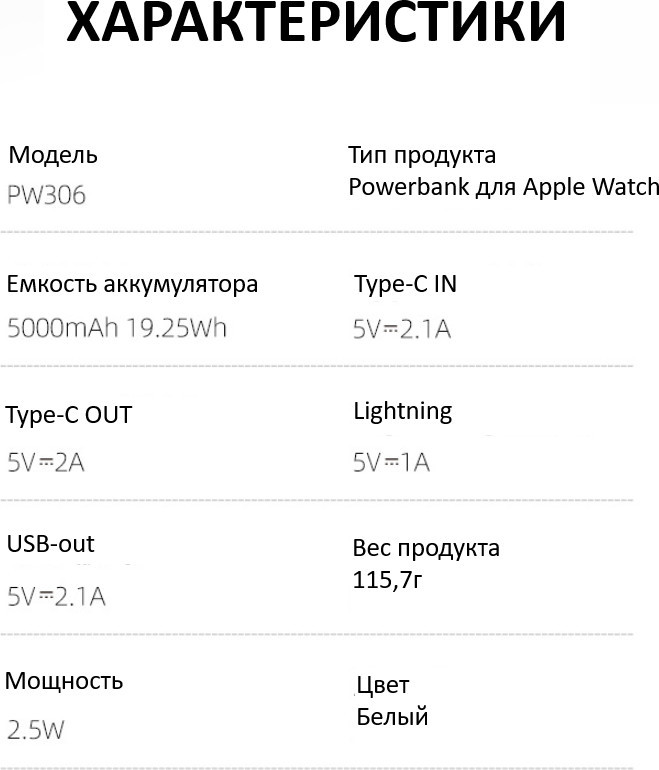Select the 5V 1A value under Lightning
The width and height of the screenshot is (659, 770).
coord(391,462)
